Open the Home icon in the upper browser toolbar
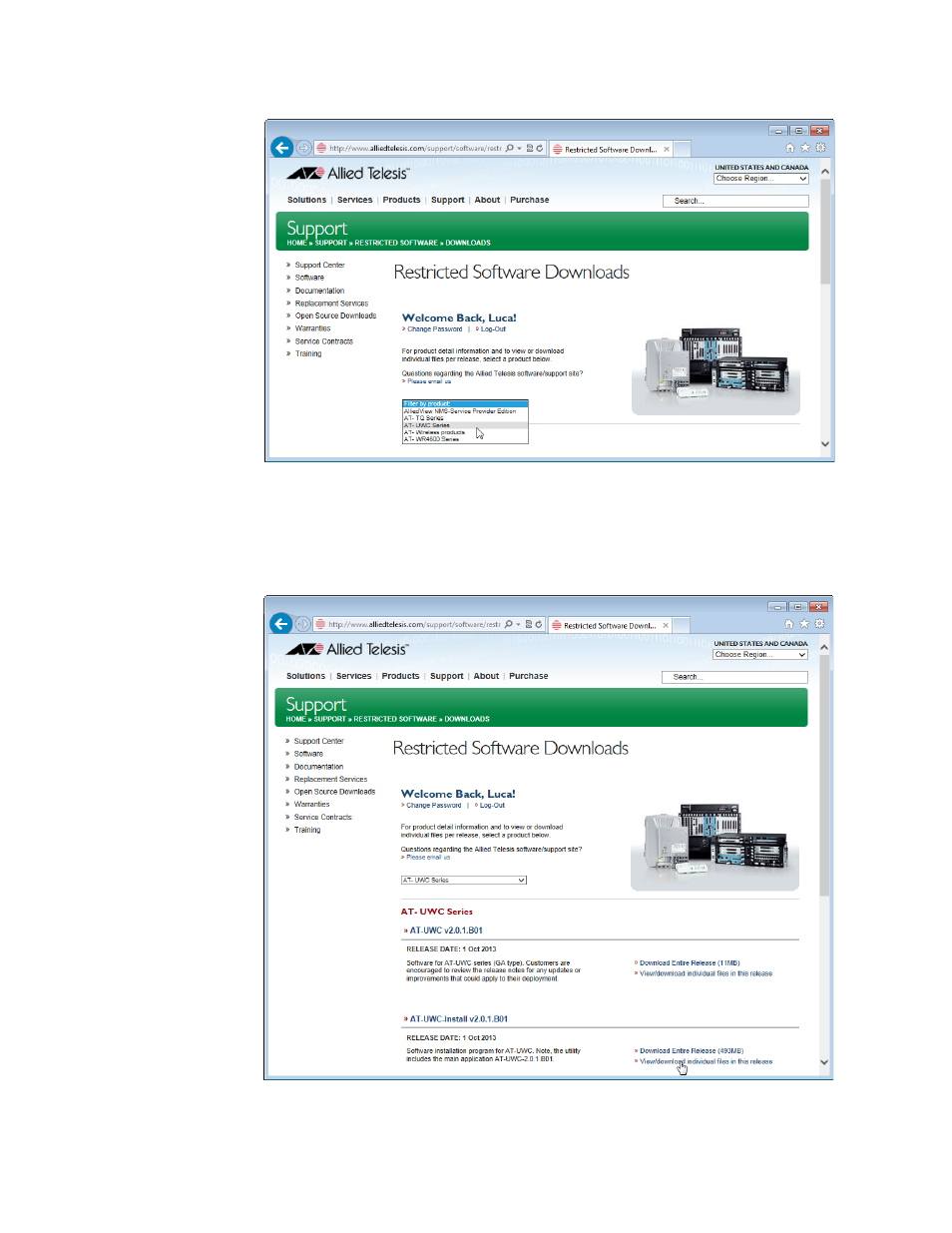Screen dimensions: 952x1233 coord(790,148)
